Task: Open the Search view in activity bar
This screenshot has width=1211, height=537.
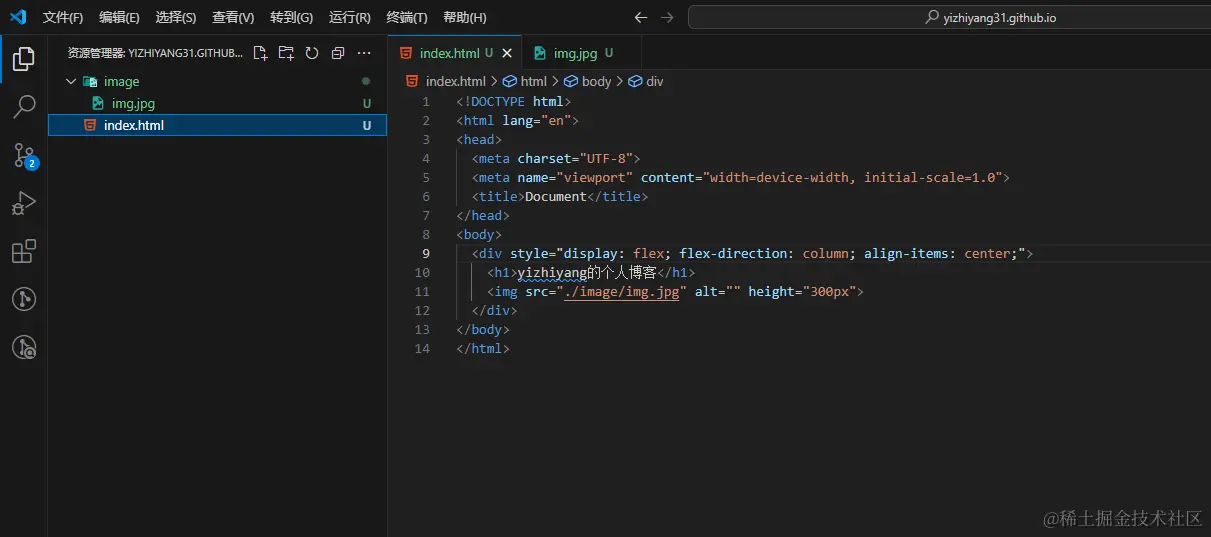Action: (x=24, y=107)
